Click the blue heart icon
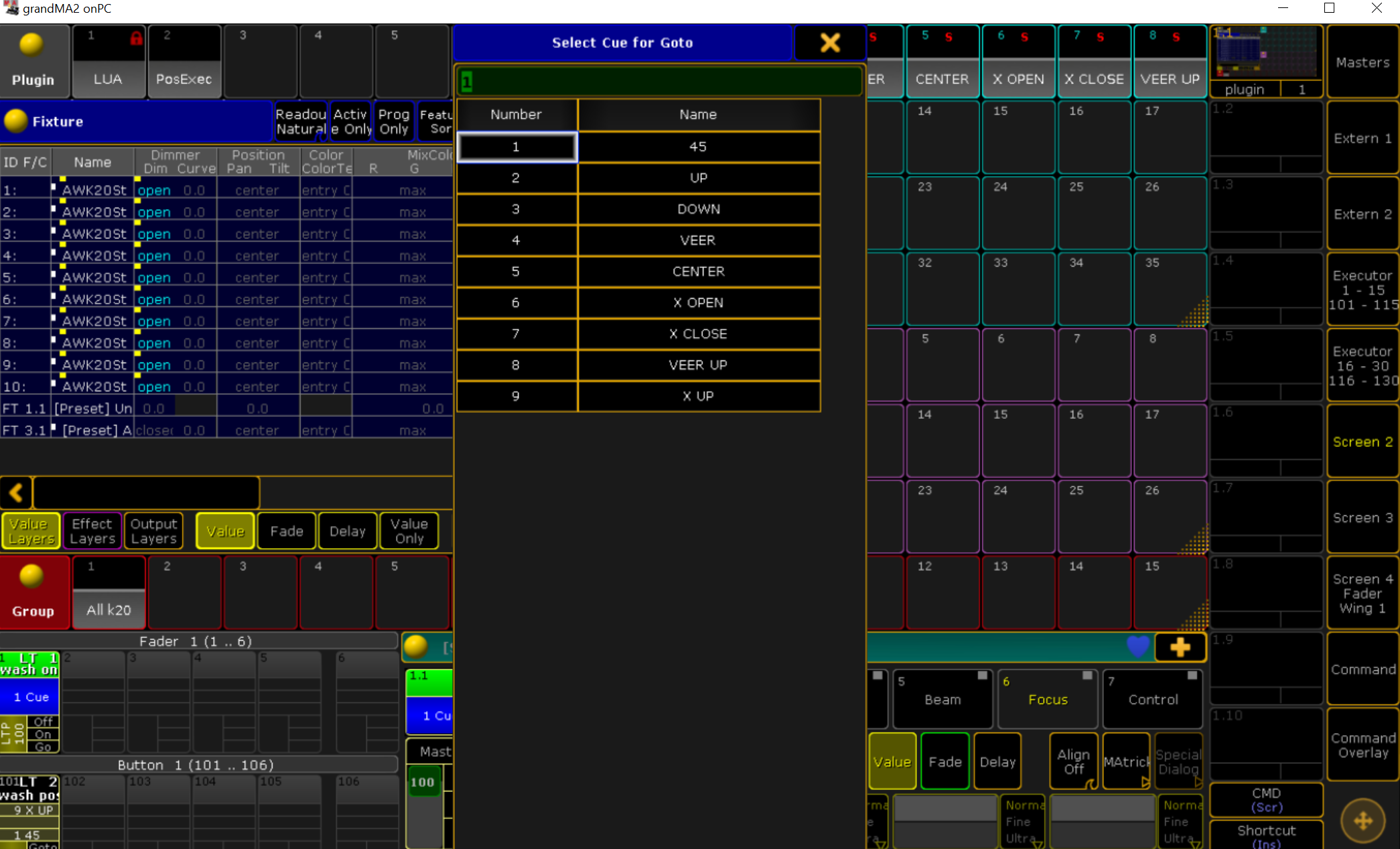The width and height of the screenshot is (1400, 849). (1137, 647)
